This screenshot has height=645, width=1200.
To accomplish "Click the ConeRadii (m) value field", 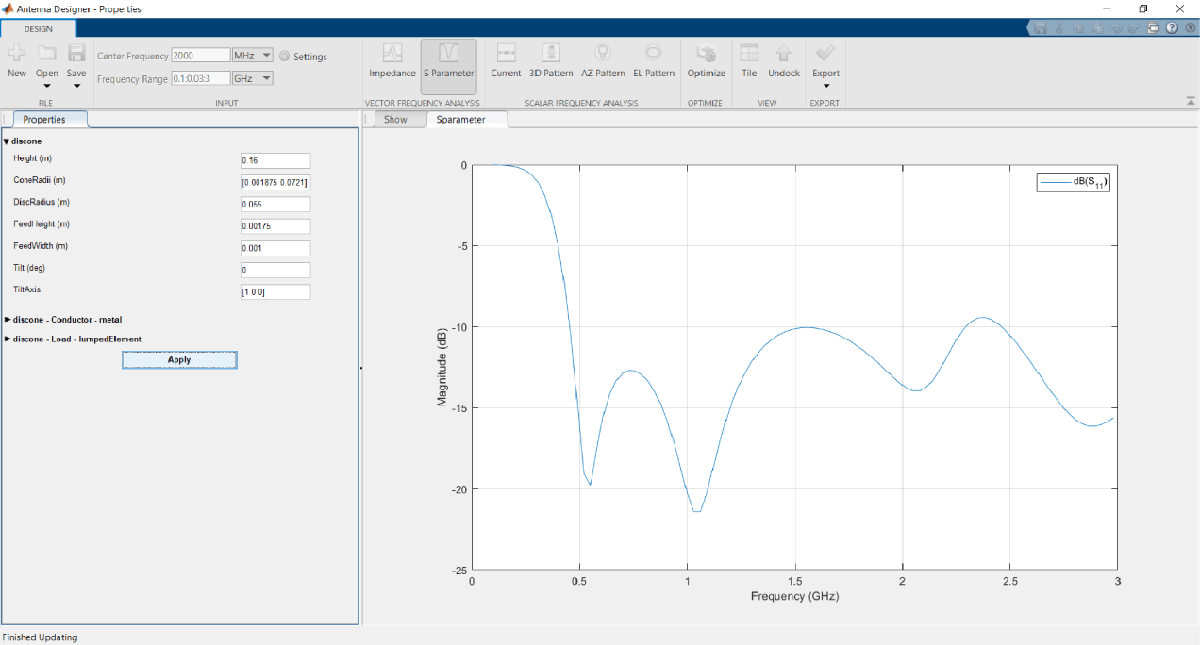I will [x=275, y=183].
